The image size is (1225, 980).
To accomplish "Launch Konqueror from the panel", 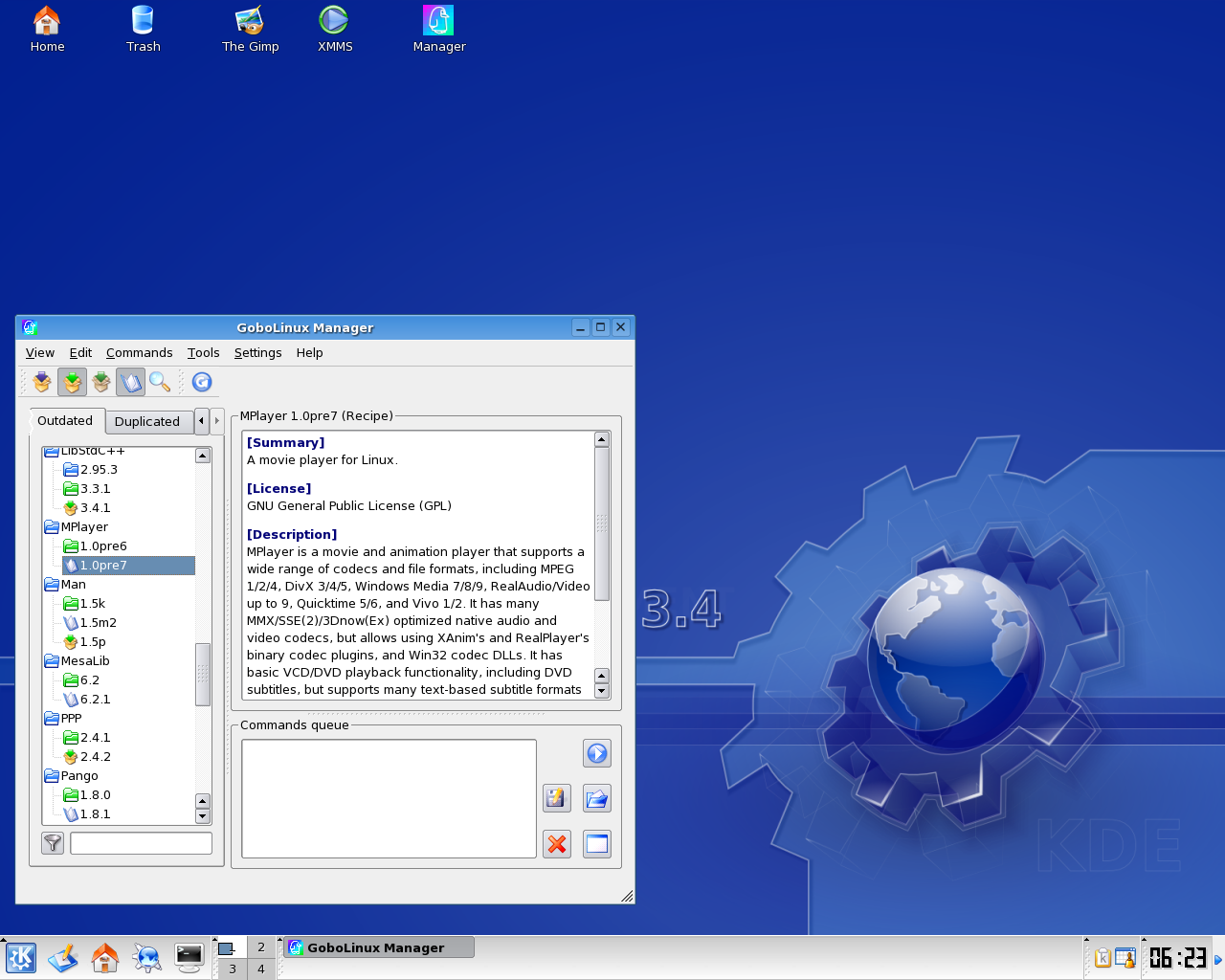I will (x=147, y=958).
